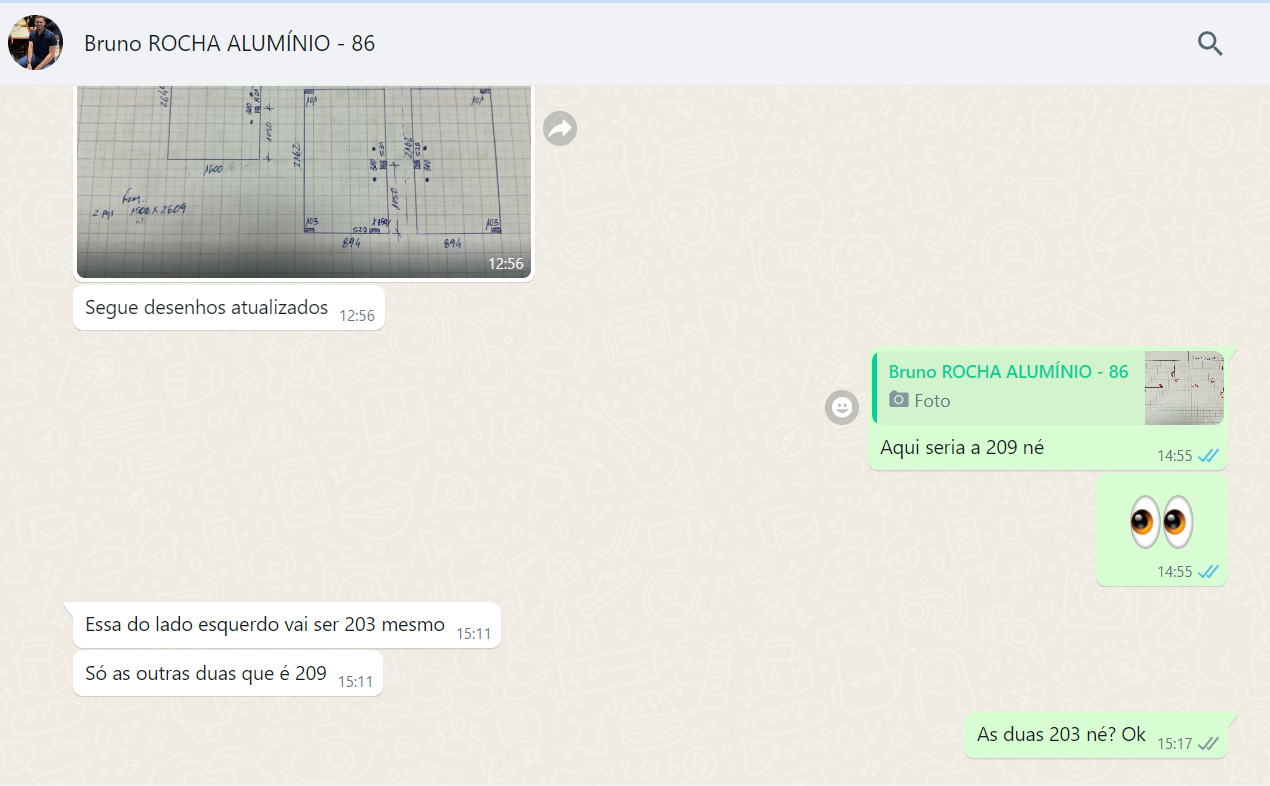1270x786 pixels.
Task: Click the camera icon beside Foto
Action: (x=899, y=400)
